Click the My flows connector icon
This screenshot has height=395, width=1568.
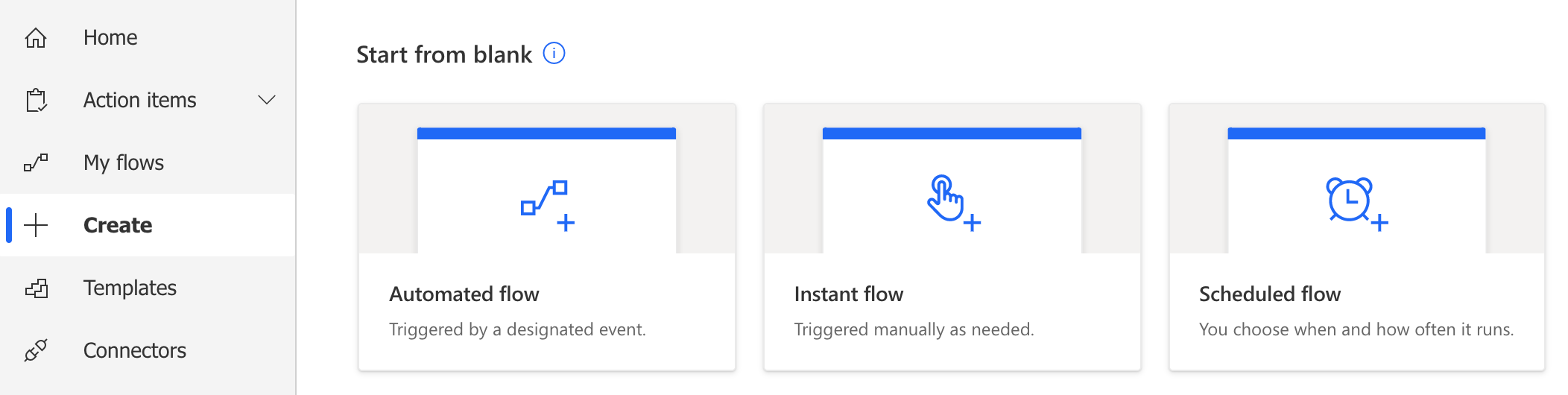click(36, 162)
